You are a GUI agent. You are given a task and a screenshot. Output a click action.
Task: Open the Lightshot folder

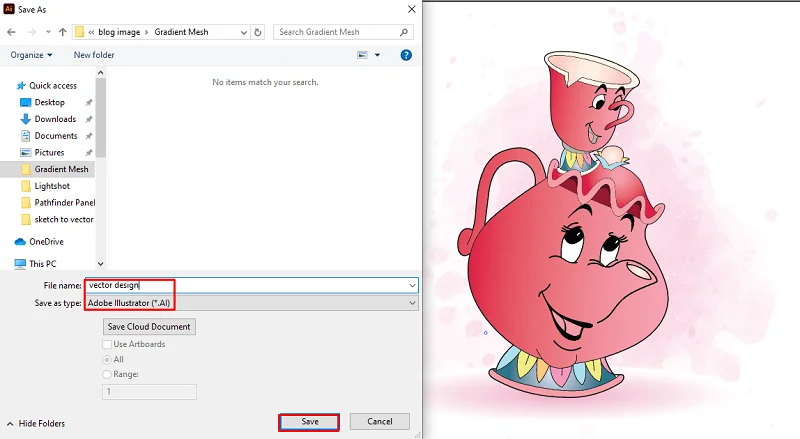pos(52,186)
